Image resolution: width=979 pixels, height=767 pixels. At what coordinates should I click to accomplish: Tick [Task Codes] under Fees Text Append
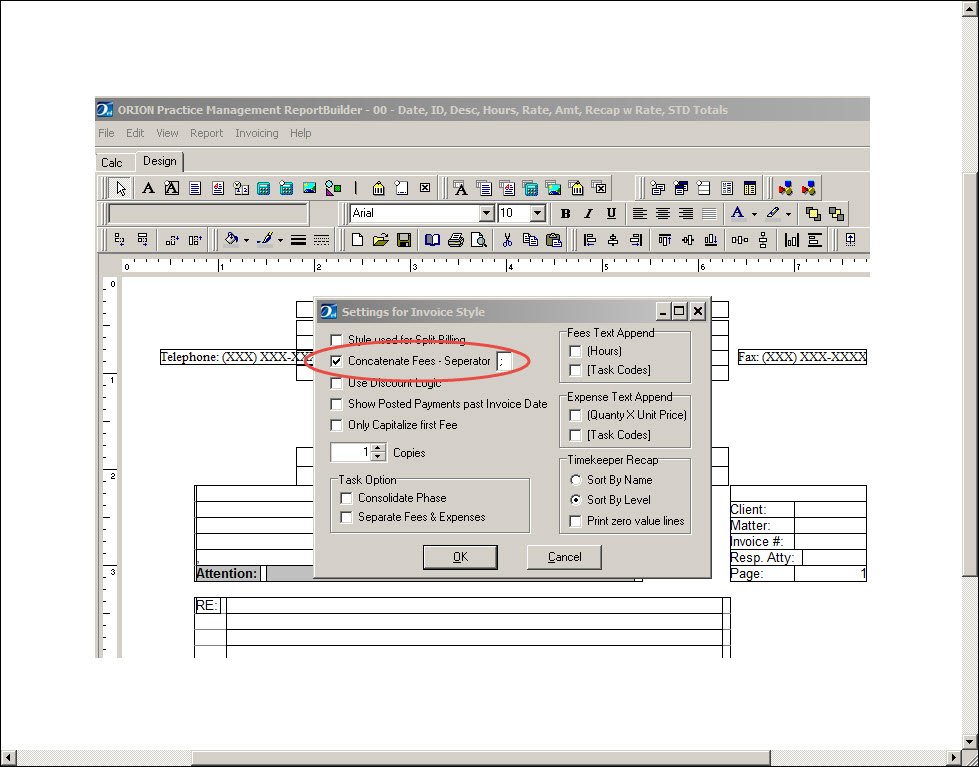point(575,370)
